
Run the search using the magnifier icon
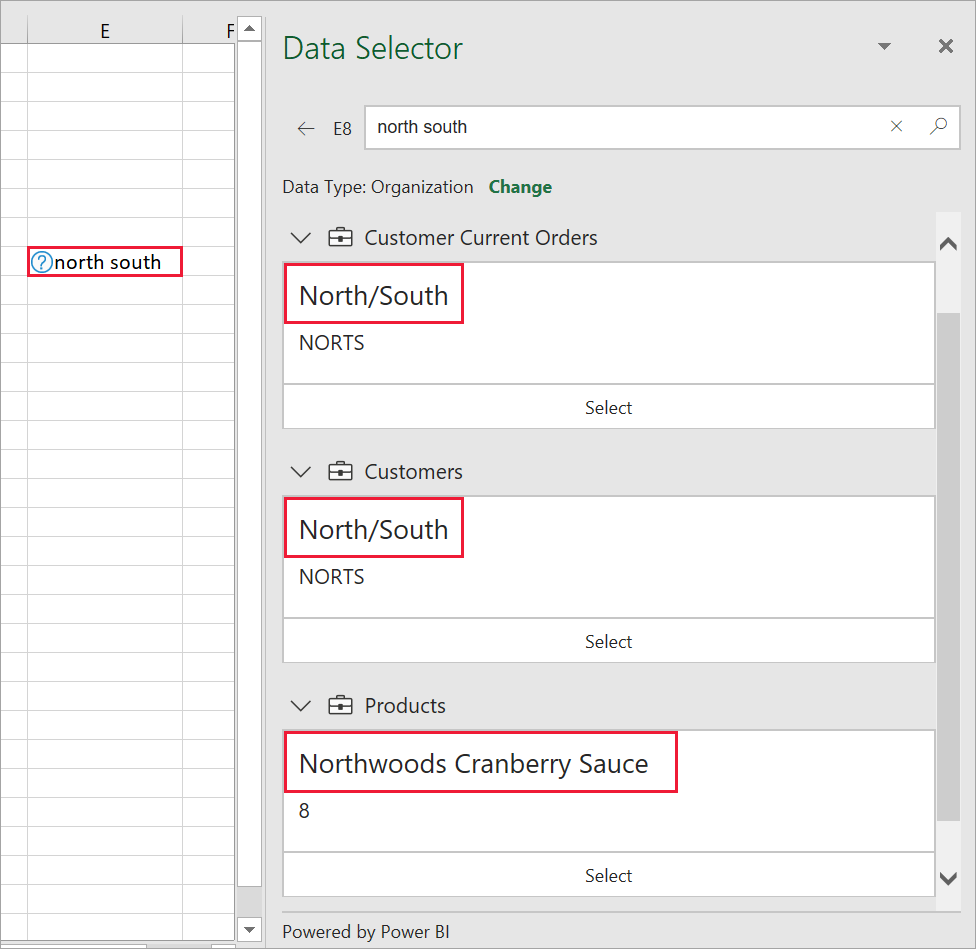click(938, 127)
